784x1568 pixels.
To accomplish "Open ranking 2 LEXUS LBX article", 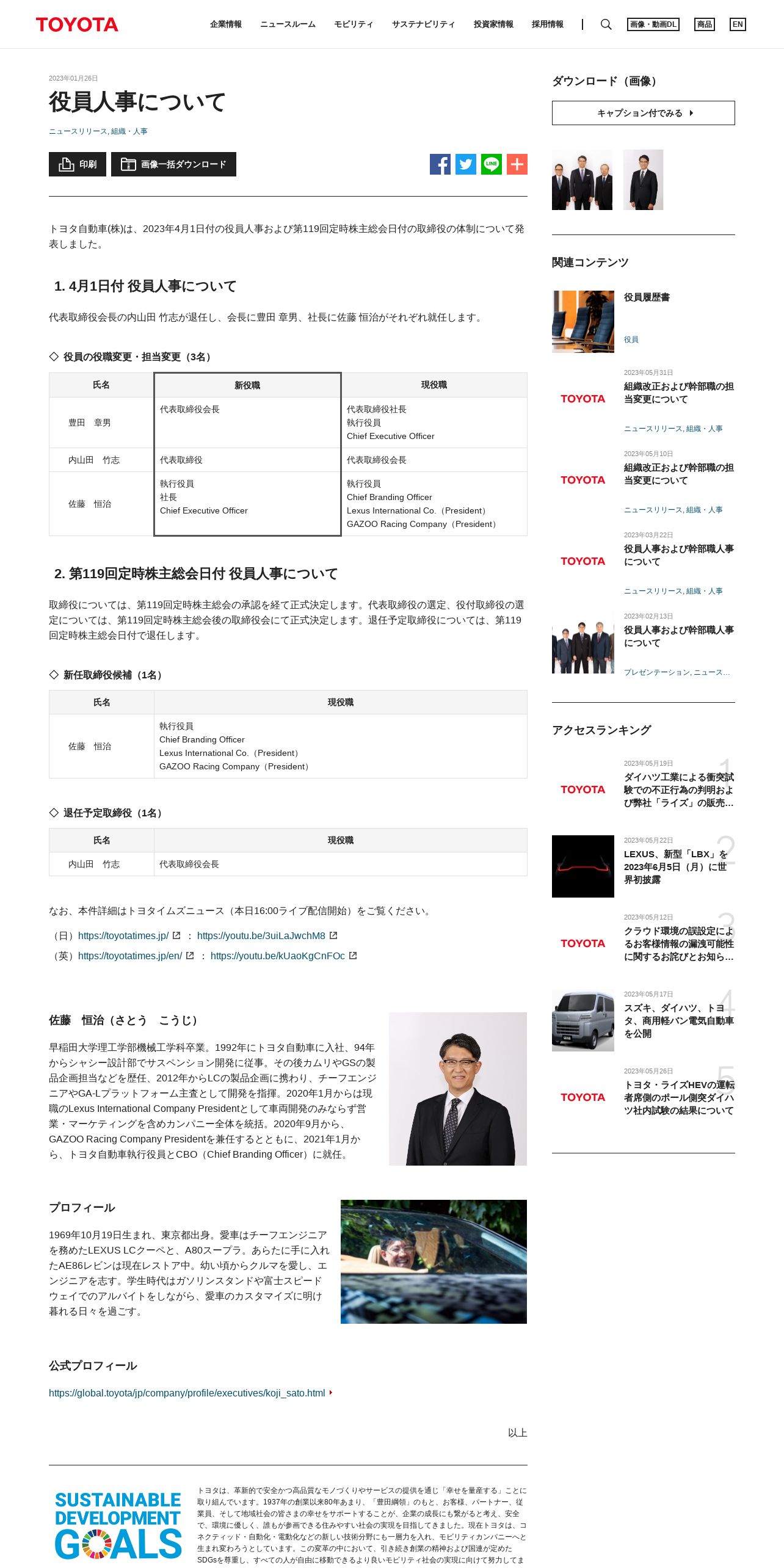I will point(675,867).
